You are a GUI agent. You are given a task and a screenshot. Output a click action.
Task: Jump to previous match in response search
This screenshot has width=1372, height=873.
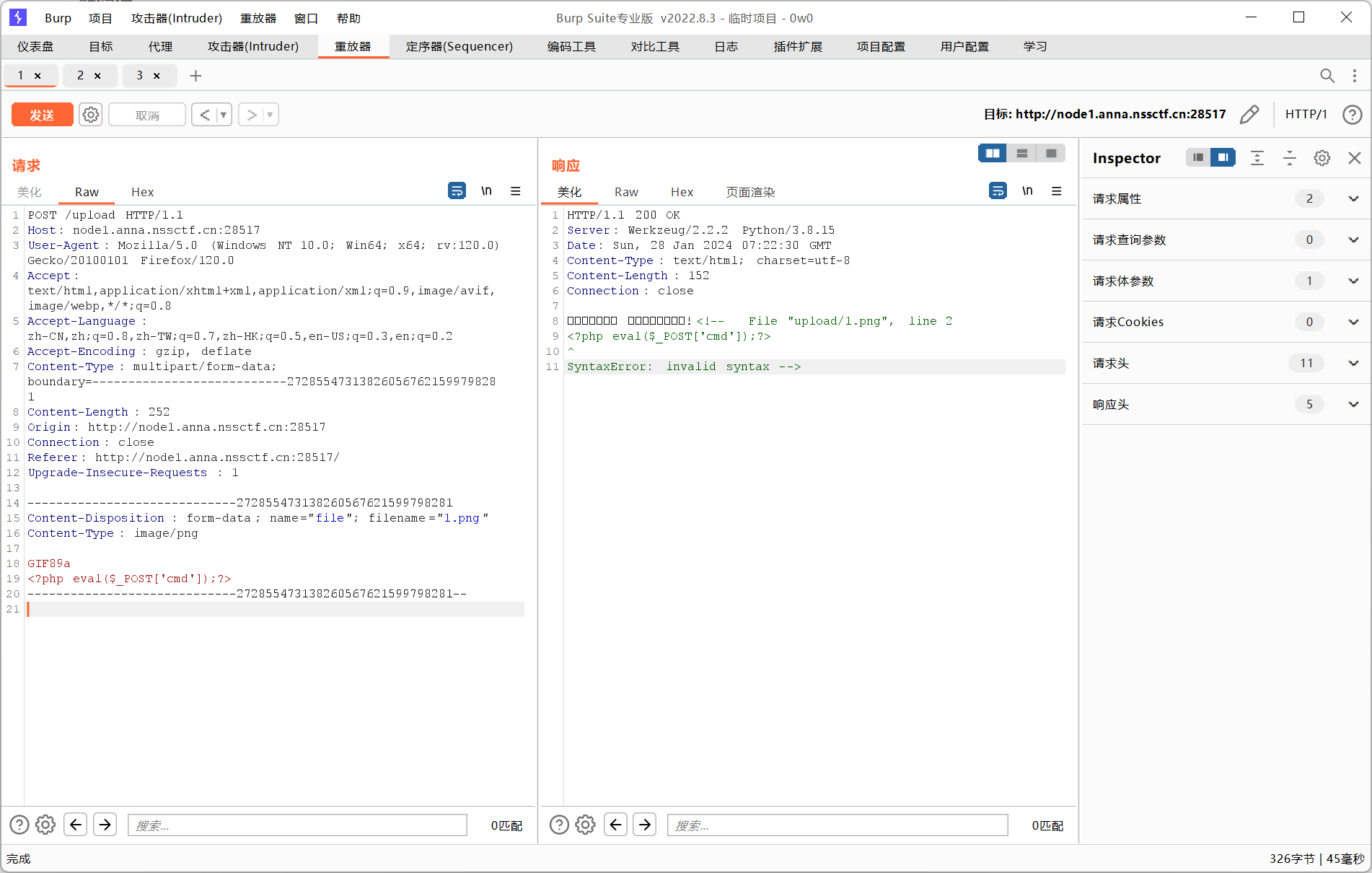(615, 824)
